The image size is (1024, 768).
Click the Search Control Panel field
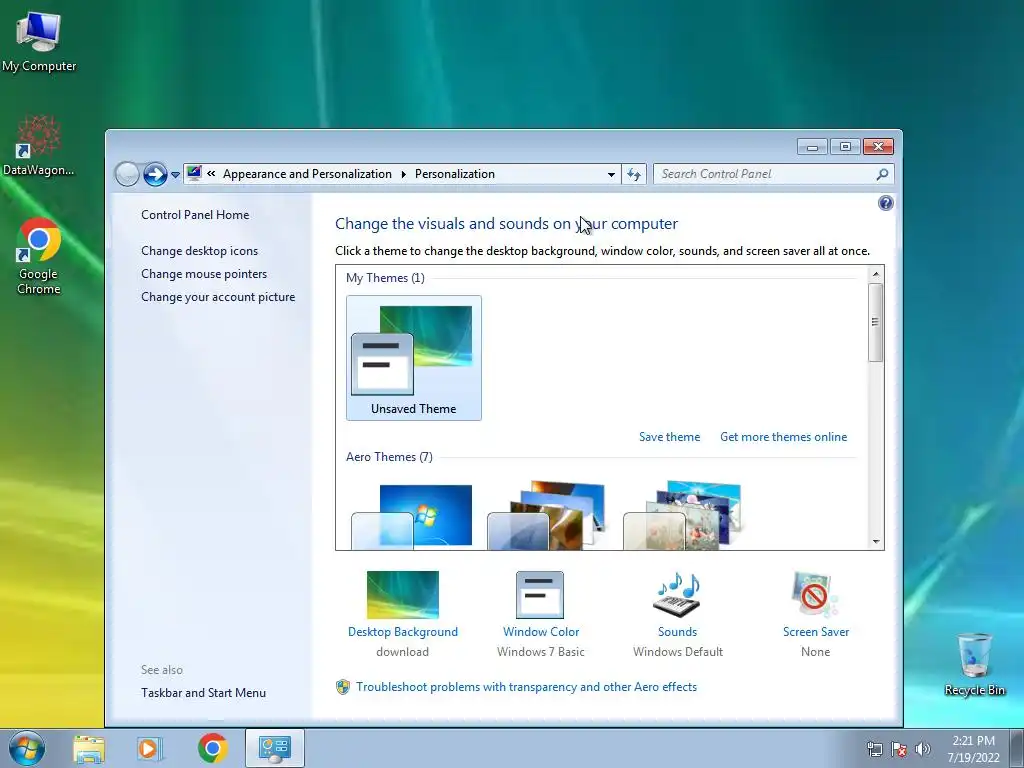[x=774, y=174]
